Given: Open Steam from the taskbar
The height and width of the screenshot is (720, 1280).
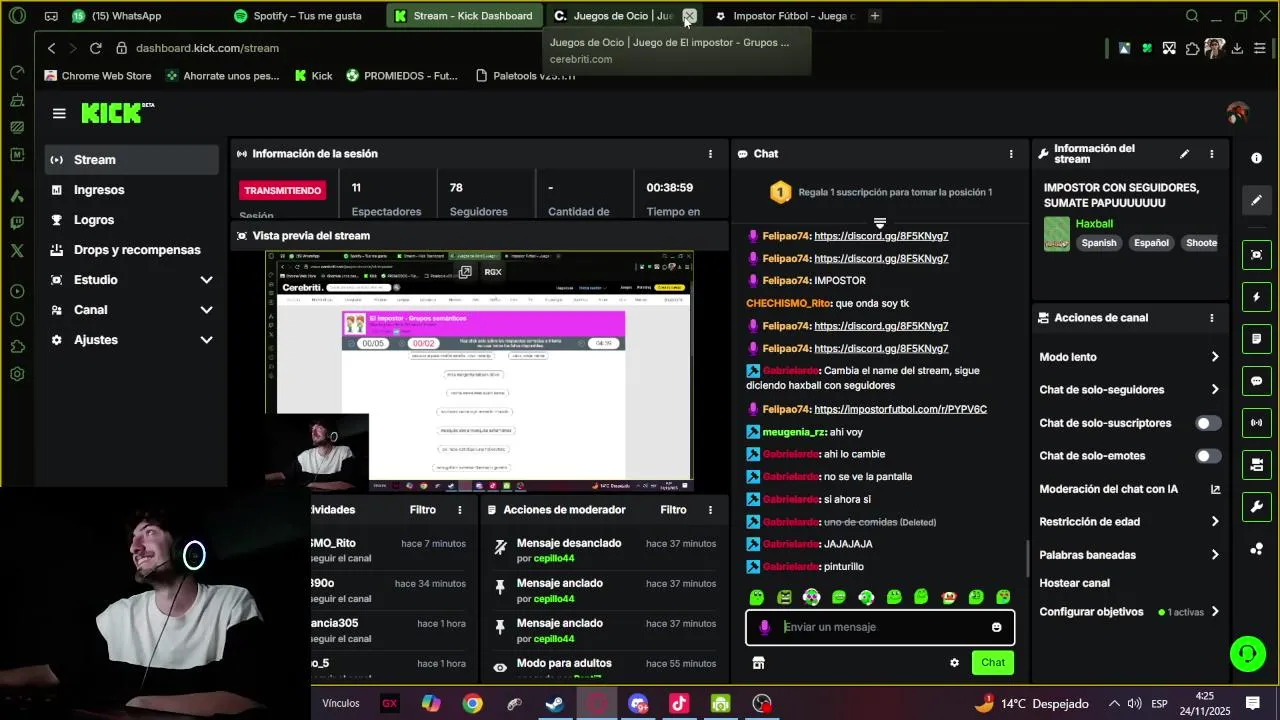Looking at the screenshot, I should [555, 704].
